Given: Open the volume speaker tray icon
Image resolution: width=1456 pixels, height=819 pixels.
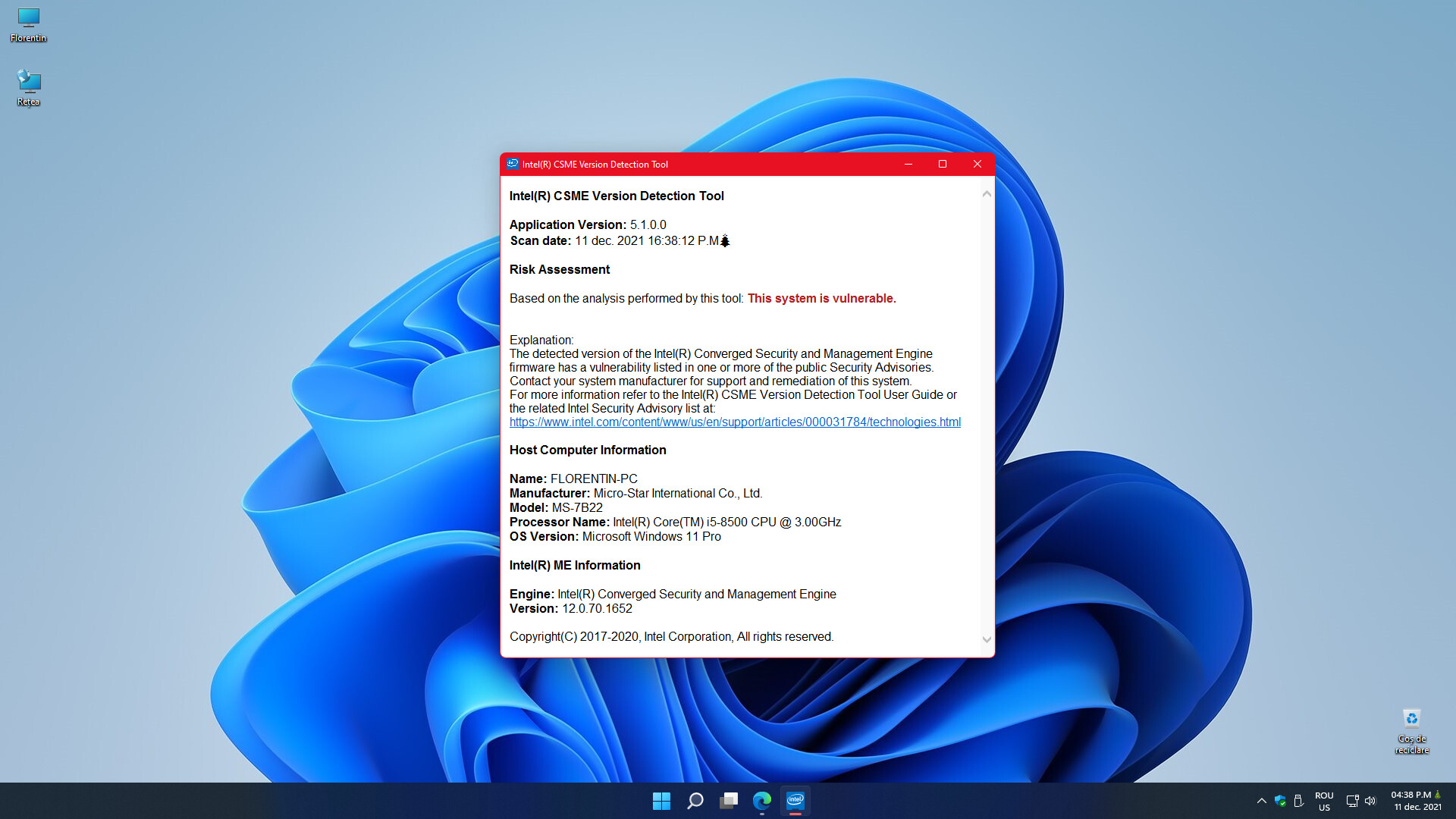Looking at the screenshot, I should 1370,801.
